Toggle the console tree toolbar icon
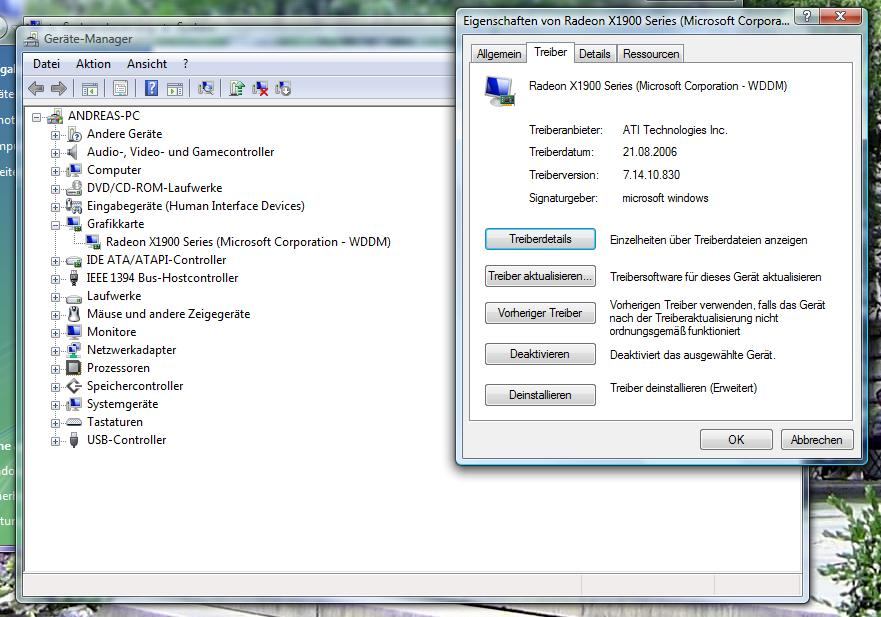881x617 pixels. coord(90,89)
